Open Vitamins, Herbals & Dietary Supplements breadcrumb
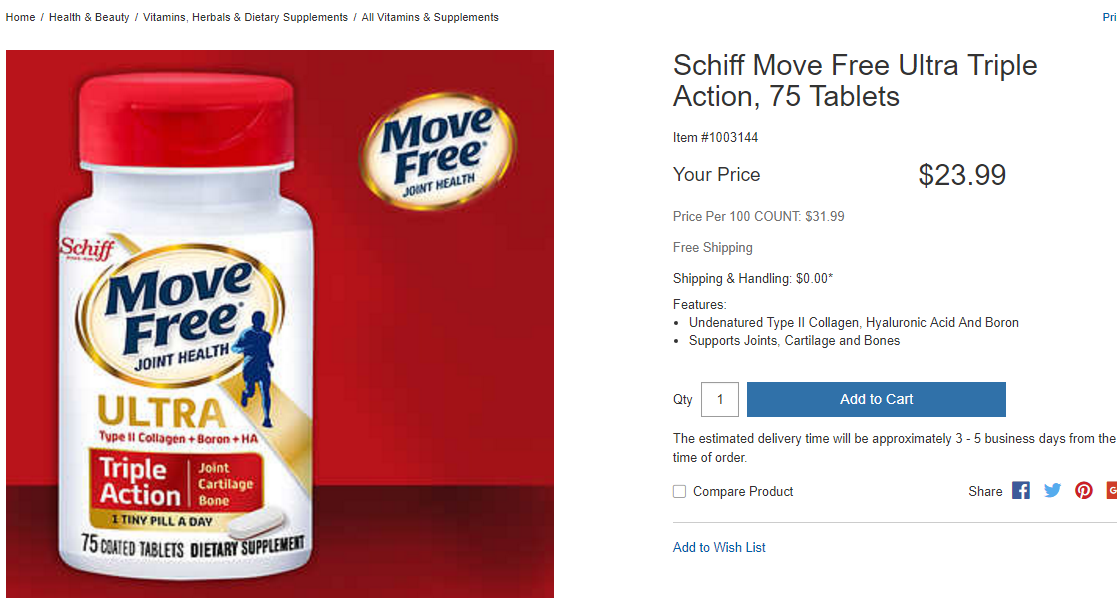Viewport: 1117px width, 605px height. click(245, 17)
